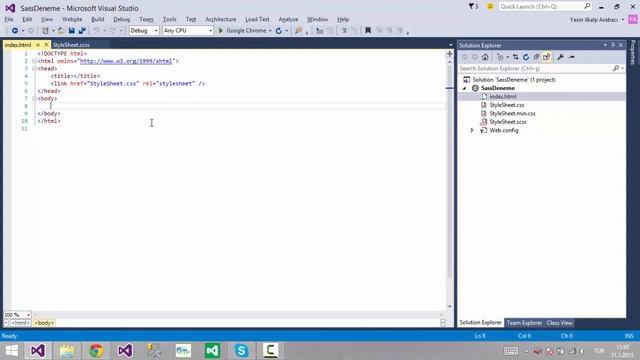The image size is (640, 360).
Task: Close the index.html tab
Action: [46, 45]
